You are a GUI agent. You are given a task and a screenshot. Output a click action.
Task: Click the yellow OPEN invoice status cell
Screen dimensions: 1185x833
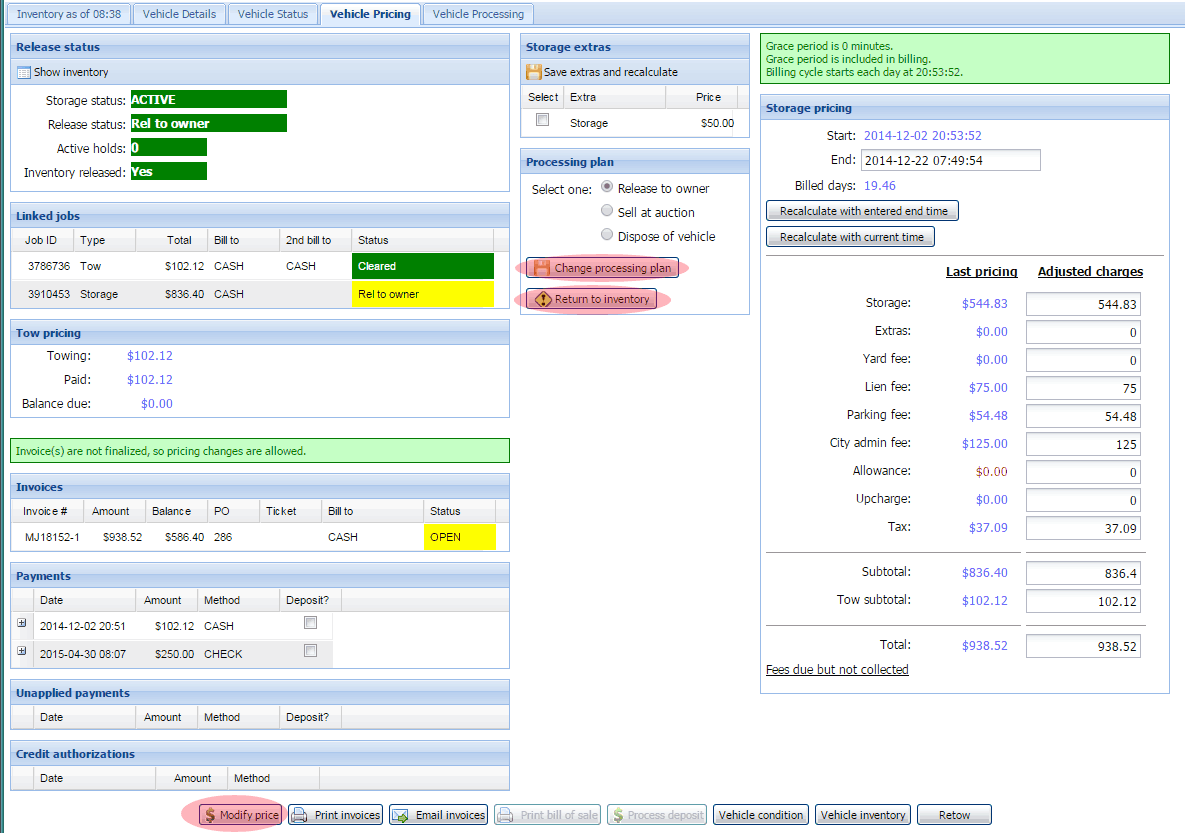click(459, 537)
